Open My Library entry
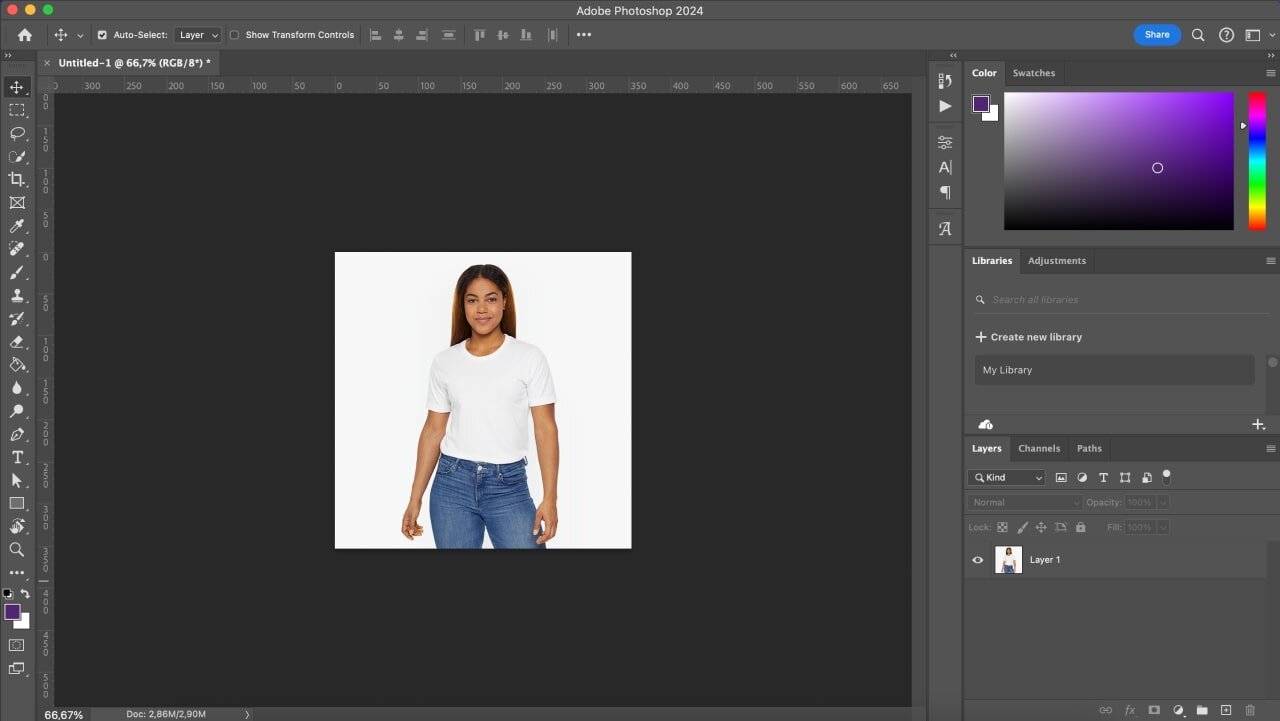Image resolution: width=1280 pixels, height=721 pixels. pos(1115,370)
